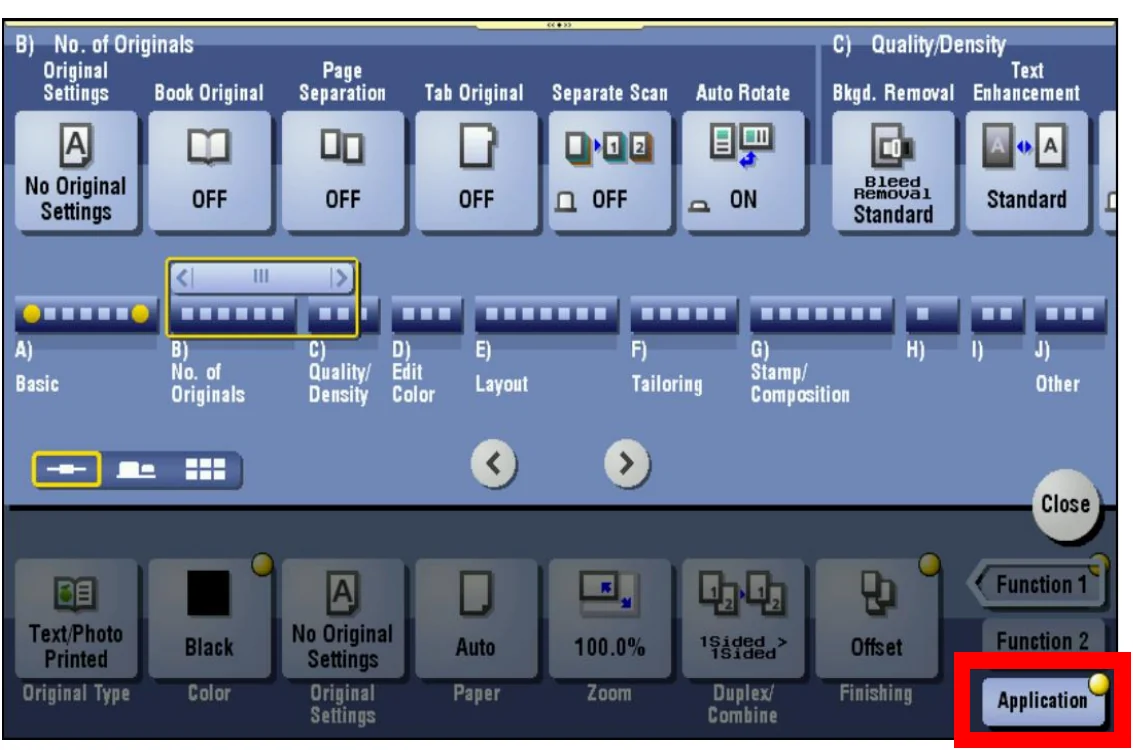
Task: Go to next page with right chevron
Action: click(x=626, y=463)
